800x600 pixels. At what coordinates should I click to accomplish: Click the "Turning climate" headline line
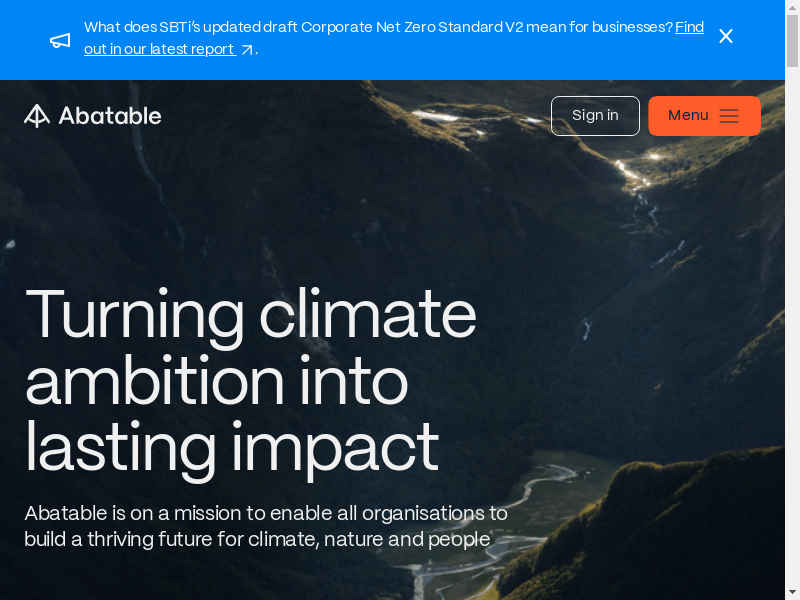[250, 314]
